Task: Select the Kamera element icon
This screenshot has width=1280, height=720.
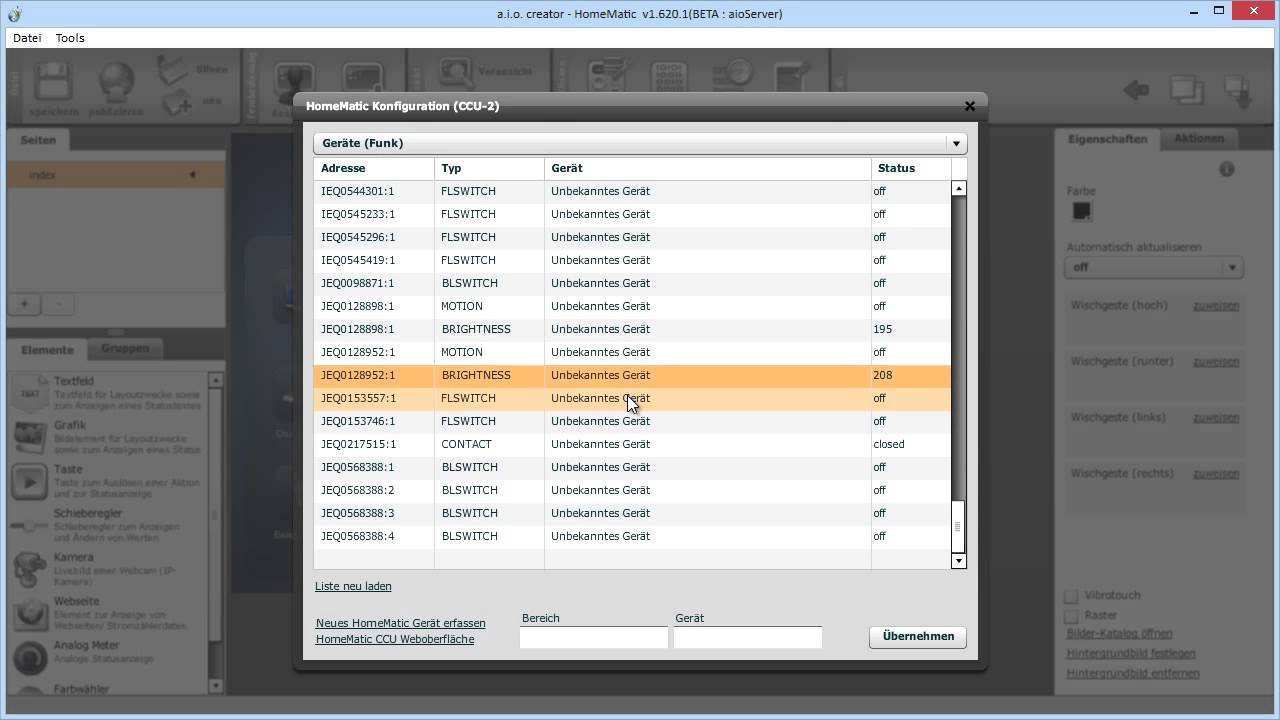Action: 30,569
